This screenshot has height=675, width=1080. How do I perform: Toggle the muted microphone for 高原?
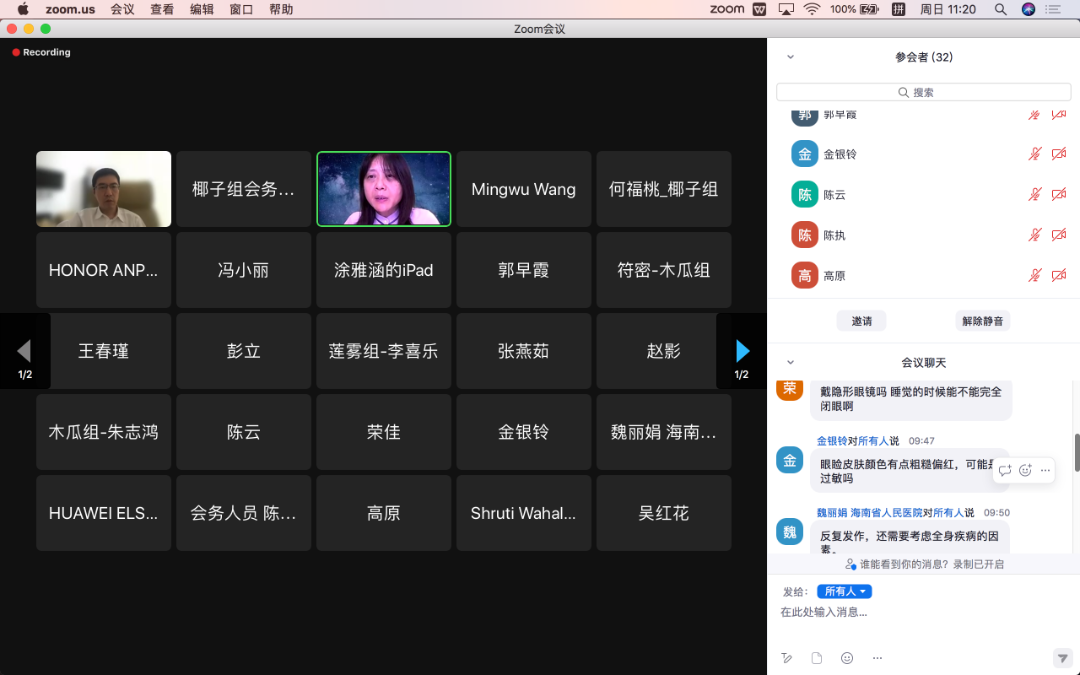(1035, 276)
